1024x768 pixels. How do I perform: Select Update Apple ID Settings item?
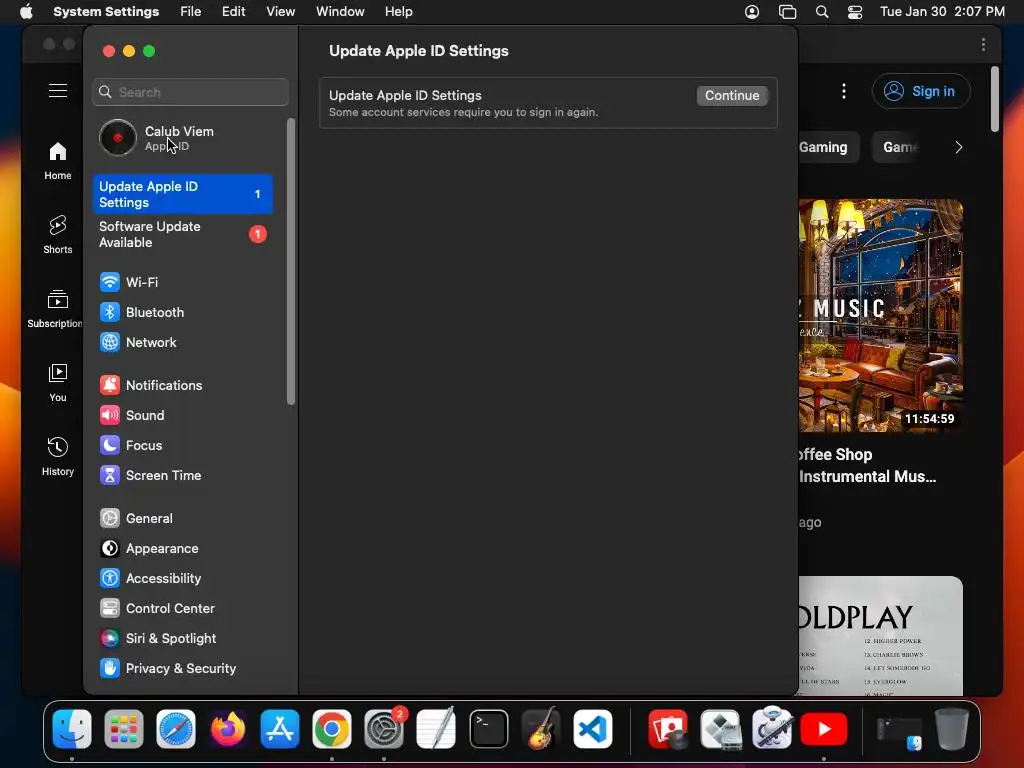click(x=182, y=194)
